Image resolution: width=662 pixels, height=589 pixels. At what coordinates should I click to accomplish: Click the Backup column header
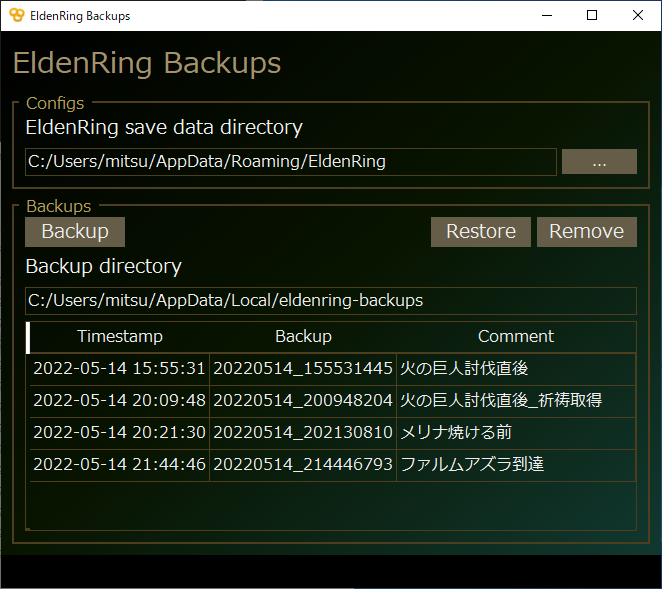coord(303,337)
